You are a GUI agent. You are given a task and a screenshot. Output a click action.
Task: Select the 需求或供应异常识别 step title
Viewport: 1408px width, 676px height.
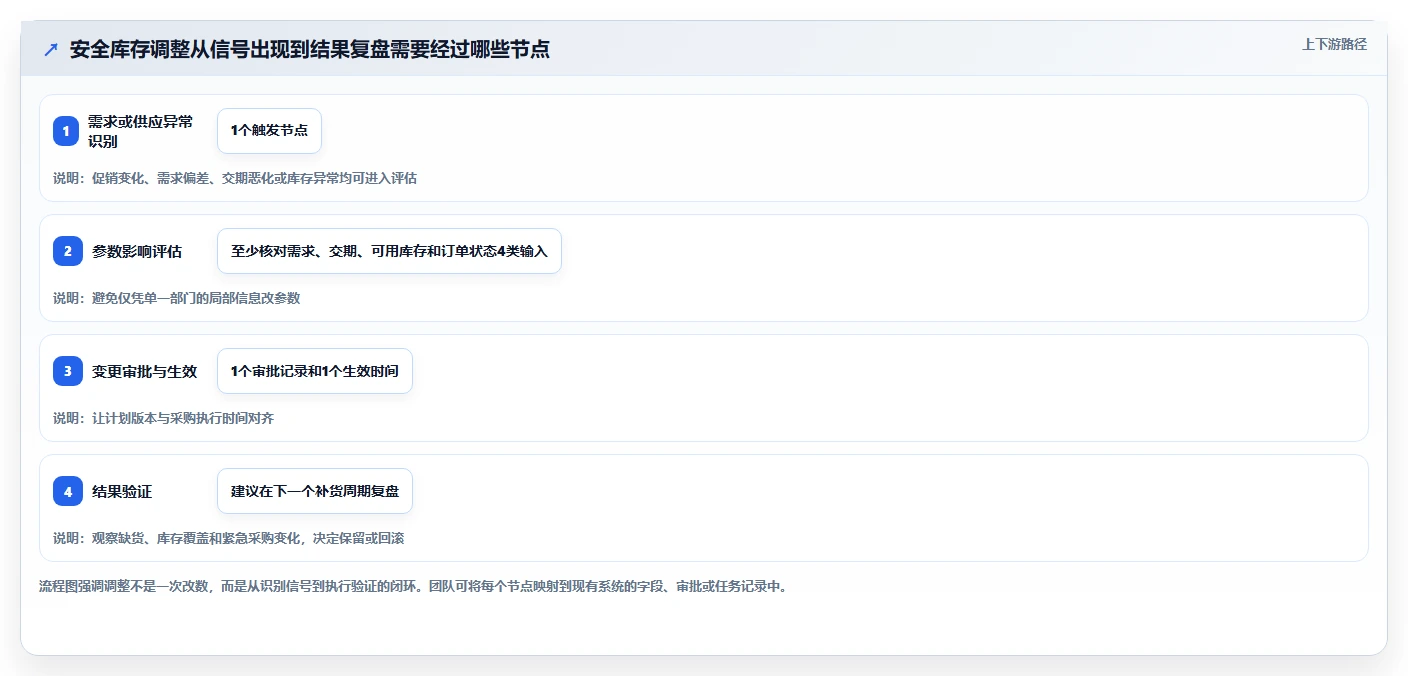click(x=141, y=131)
